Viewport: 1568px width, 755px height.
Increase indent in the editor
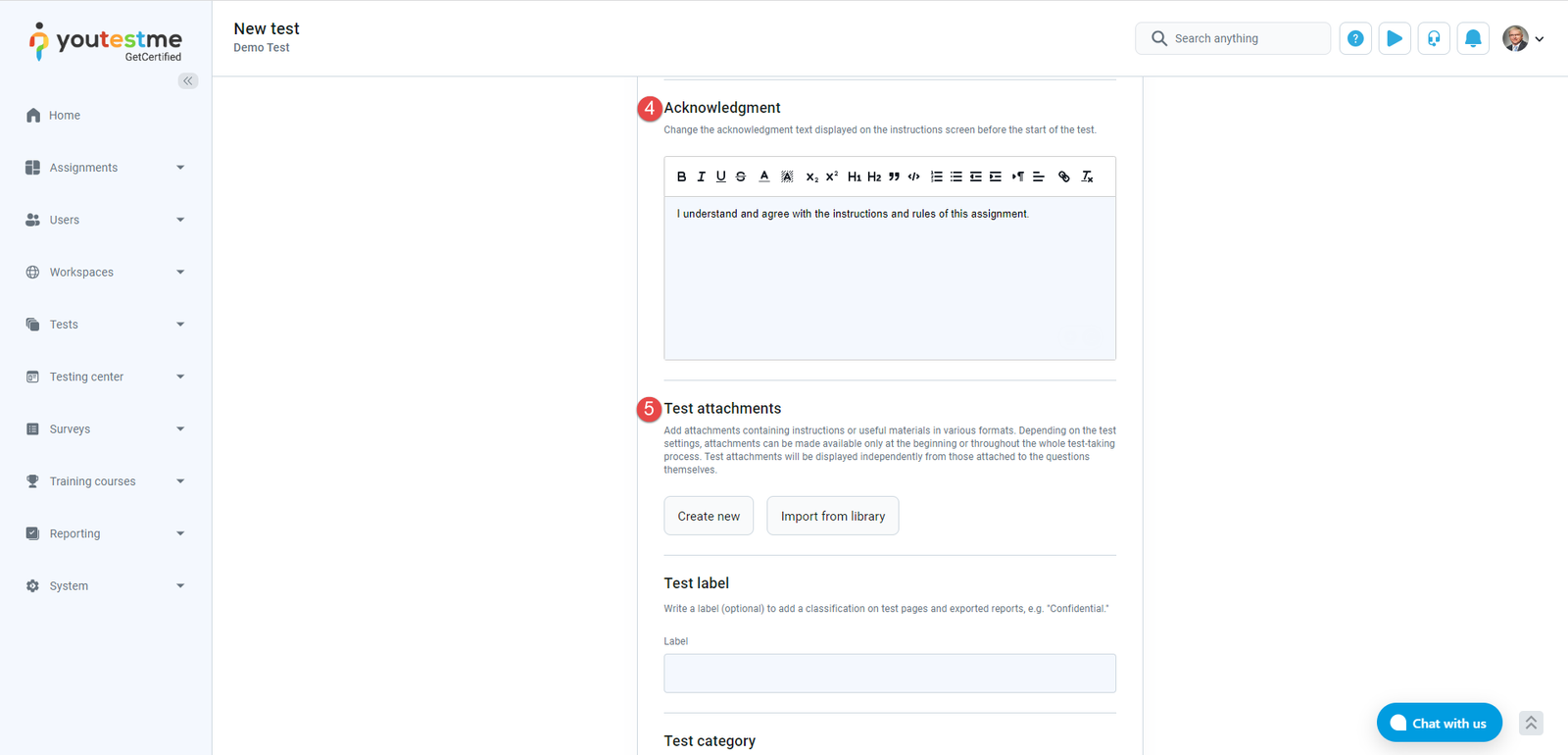[996, 176]
